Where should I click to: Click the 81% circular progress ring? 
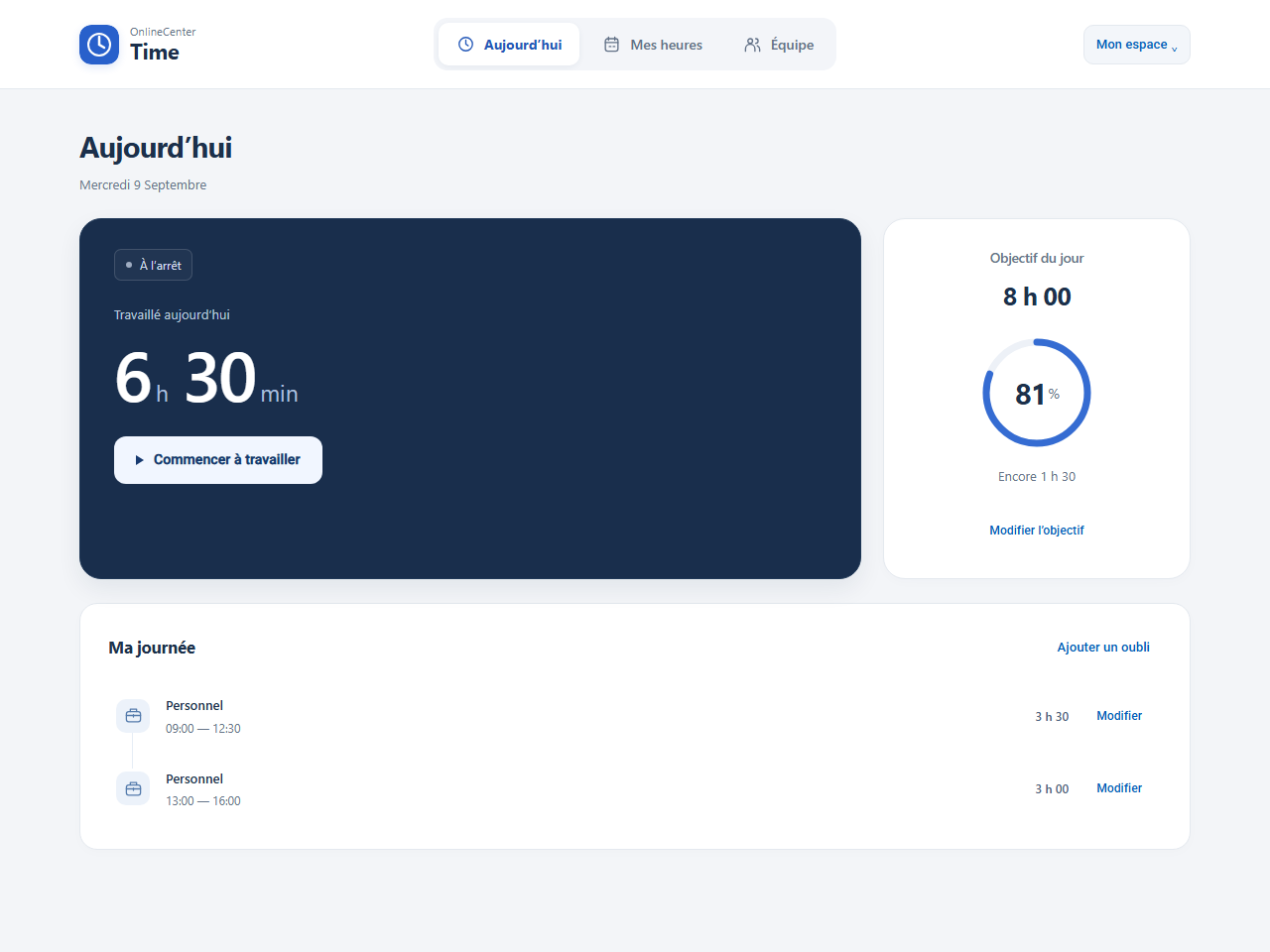[x=1037, y=393]
